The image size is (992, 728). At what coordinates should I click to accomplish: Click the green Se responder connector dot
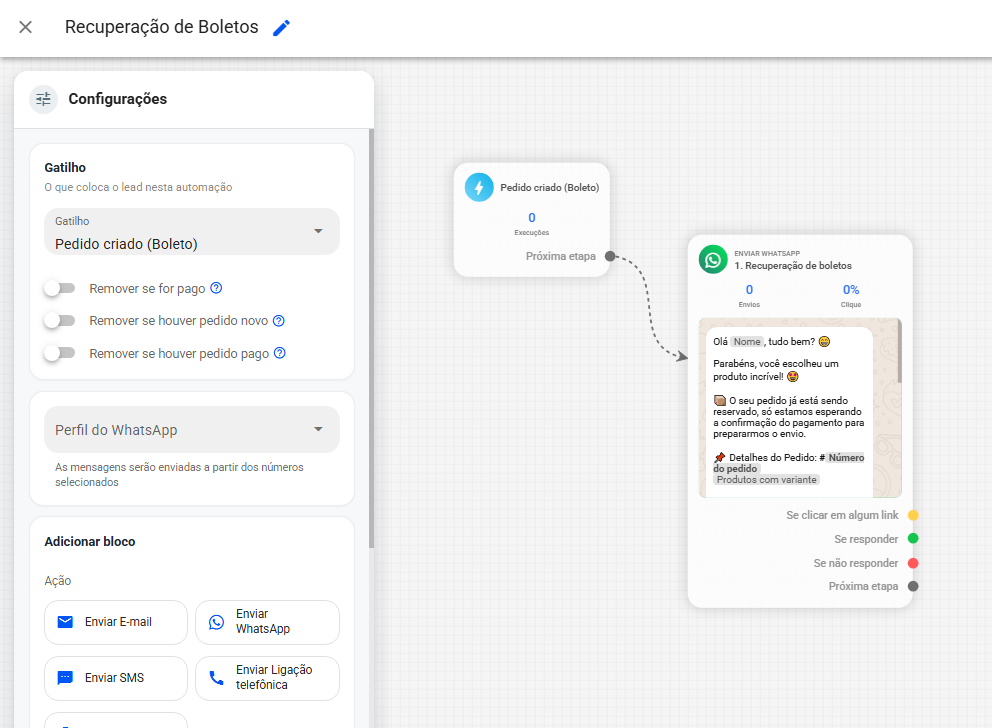[x=913, y=539]
